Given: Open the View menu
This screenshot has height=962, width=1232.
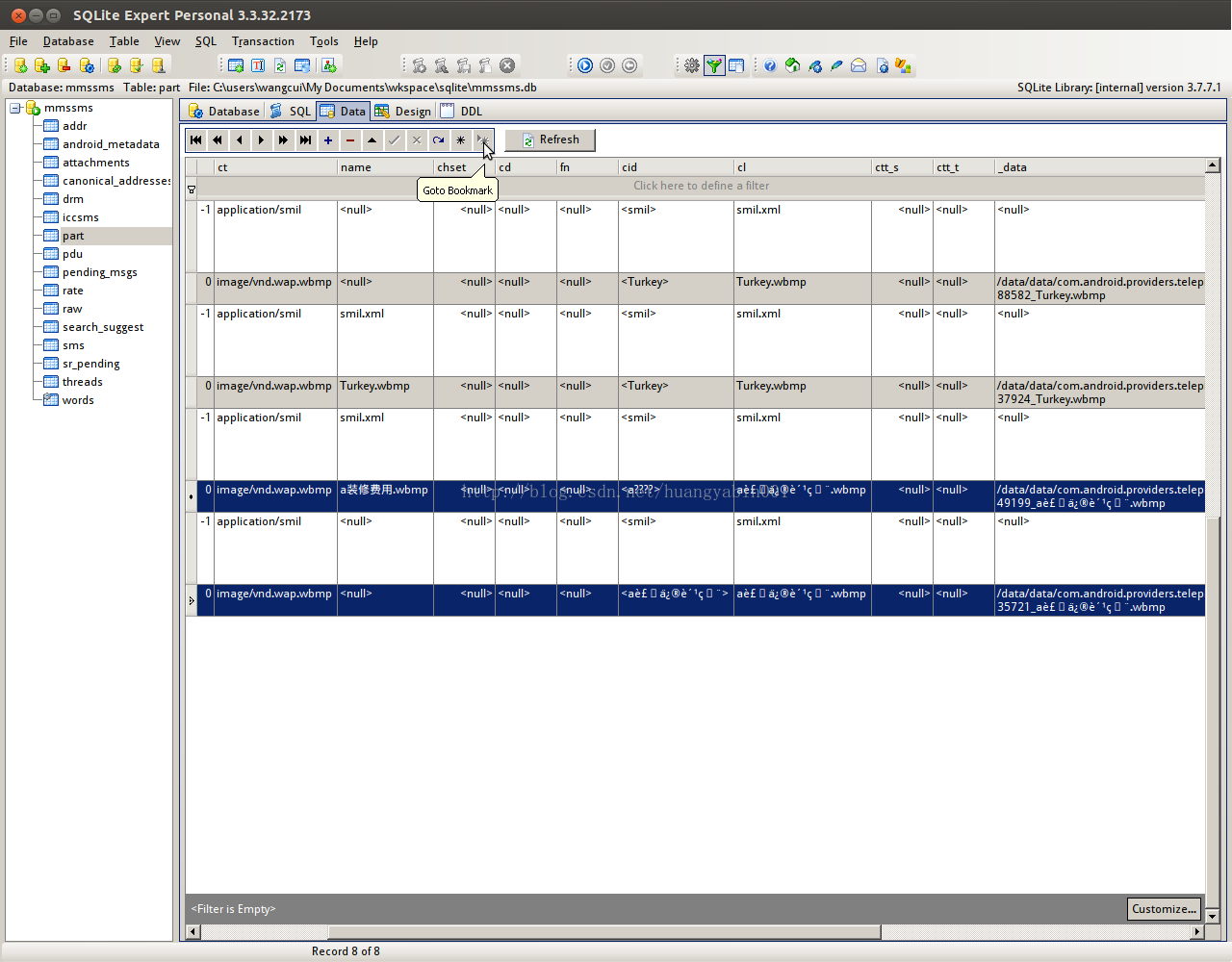Looking at the screenshot, I should pos(167,41).
